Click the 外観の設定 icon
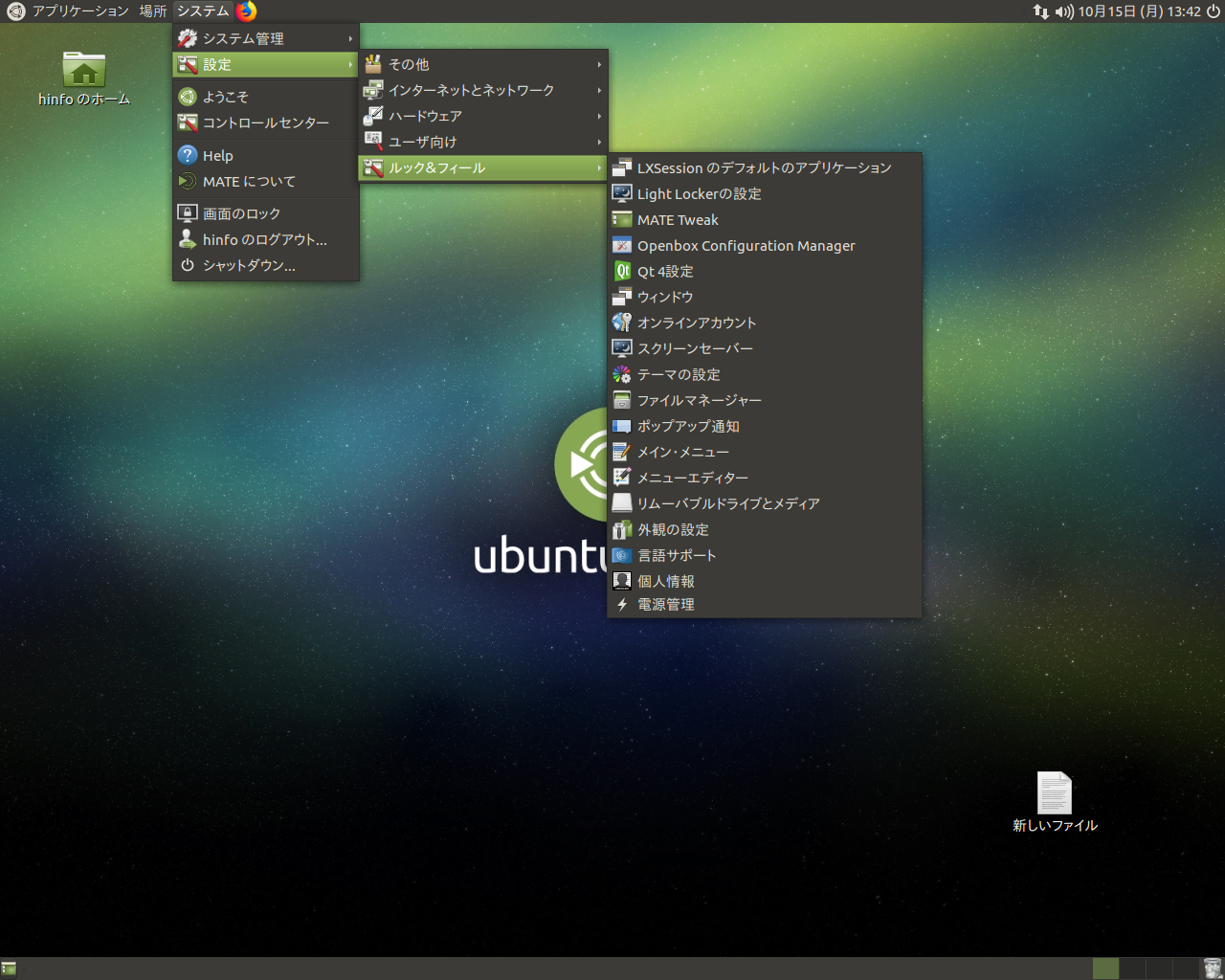 click(x=622, y=529)
